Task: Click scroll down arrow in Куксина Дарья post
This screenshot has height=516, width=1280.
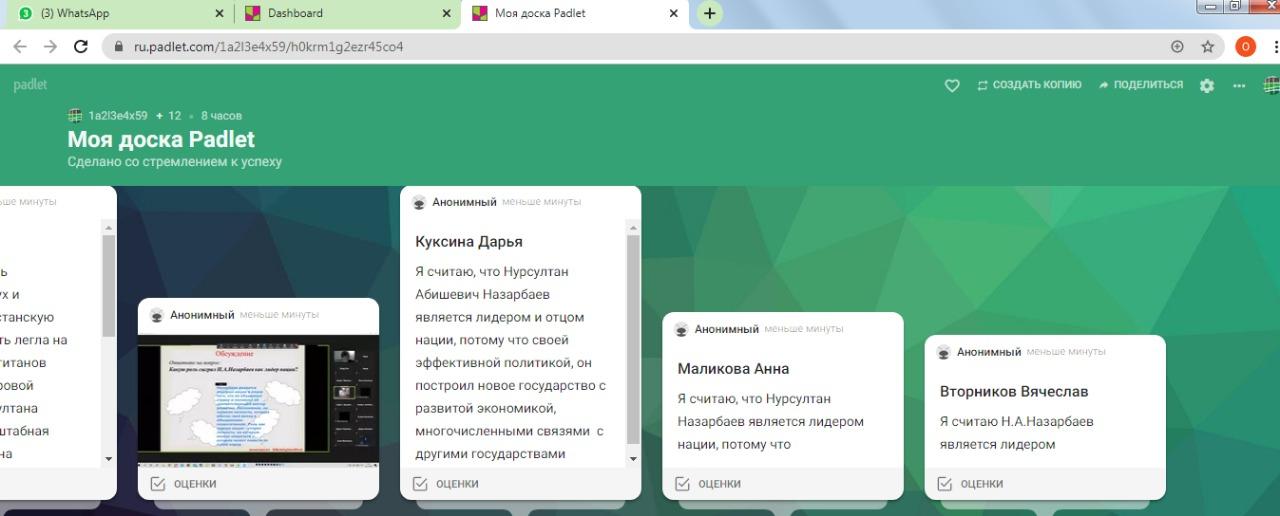Action: [632, 459]
